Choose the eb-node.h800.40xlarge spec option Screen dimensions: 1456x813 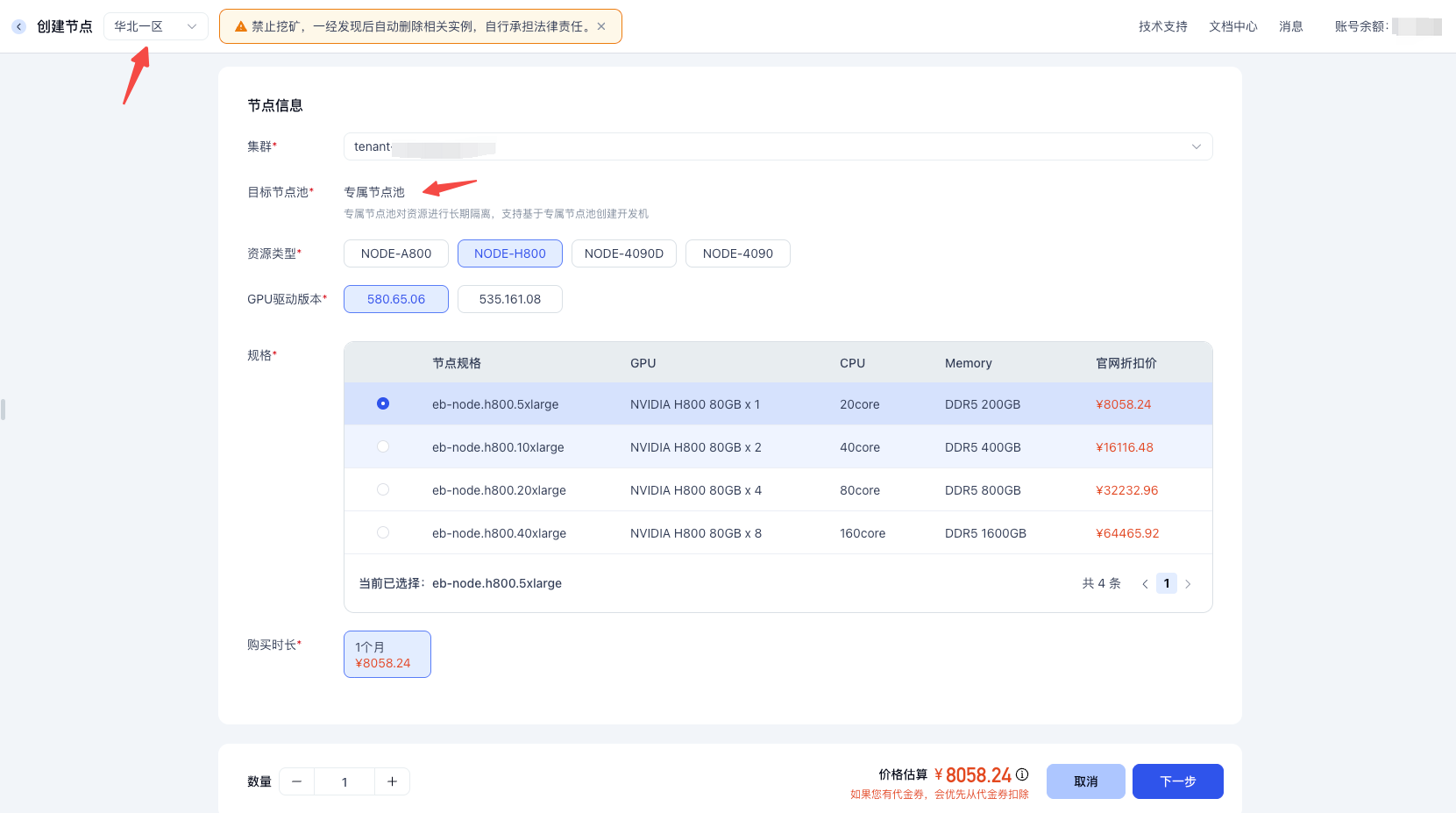pyautogui.click(x=383, y=532)
